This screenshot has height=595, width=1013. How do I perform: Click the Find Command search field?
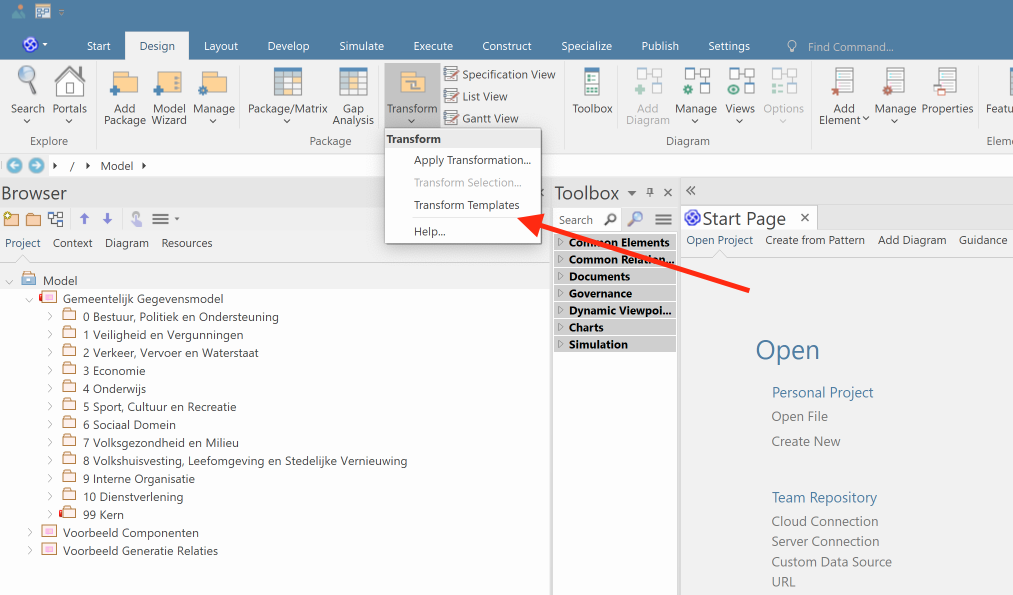click(x=850, y=47)
